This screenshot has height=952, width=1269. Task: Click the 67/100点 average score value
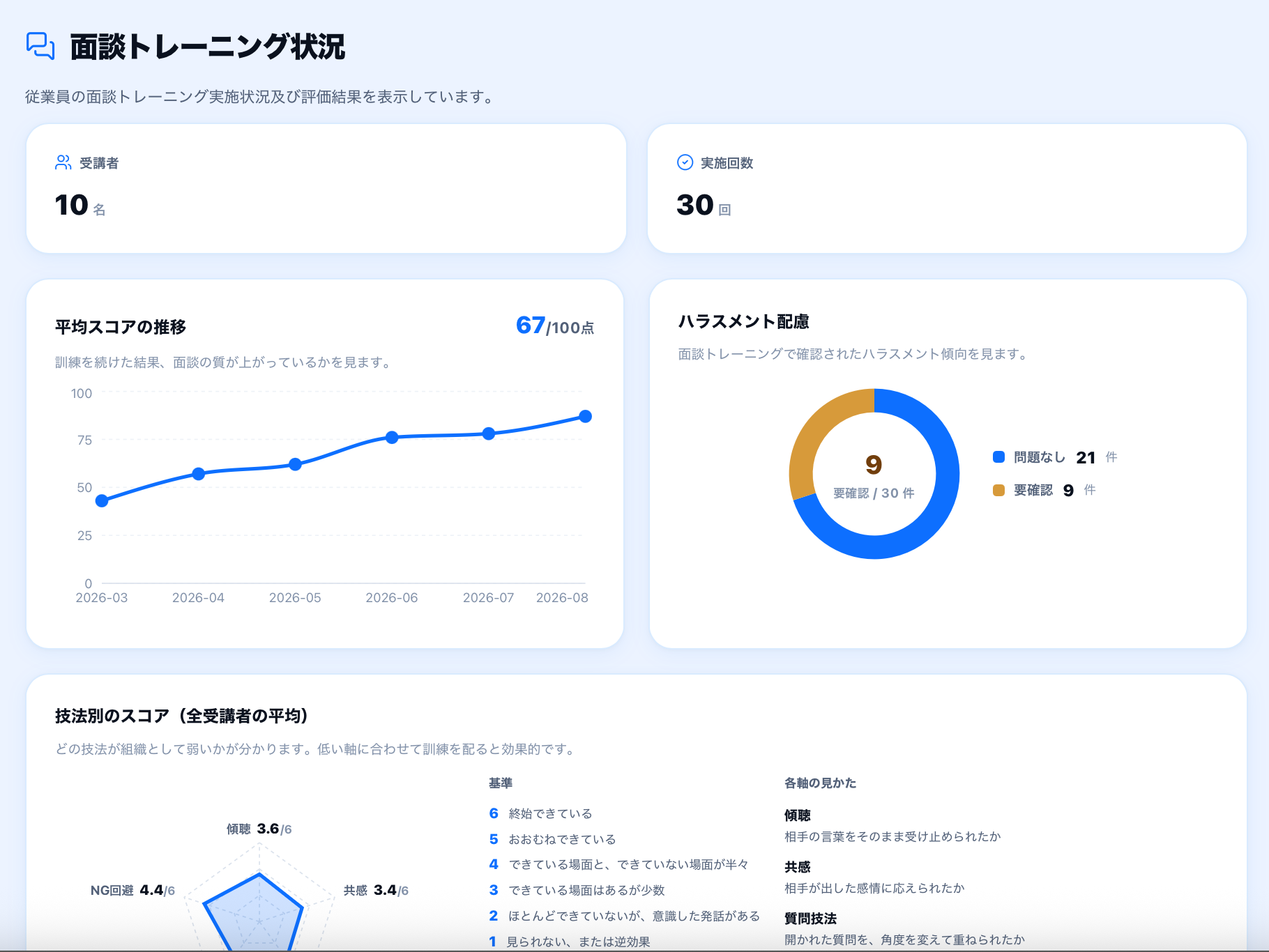coord(555,325)
